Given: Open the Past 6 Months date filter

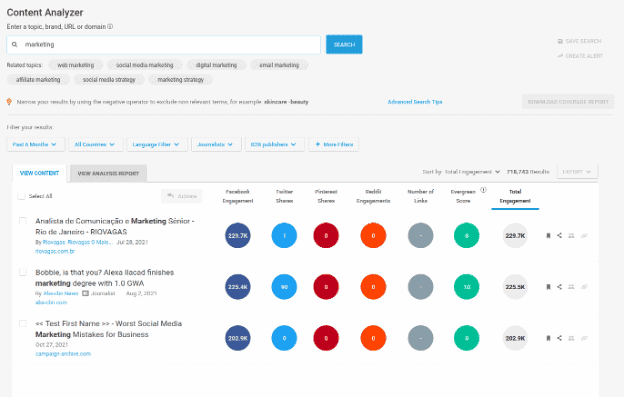Looking at the screenshot, I should tap(36, 144).
